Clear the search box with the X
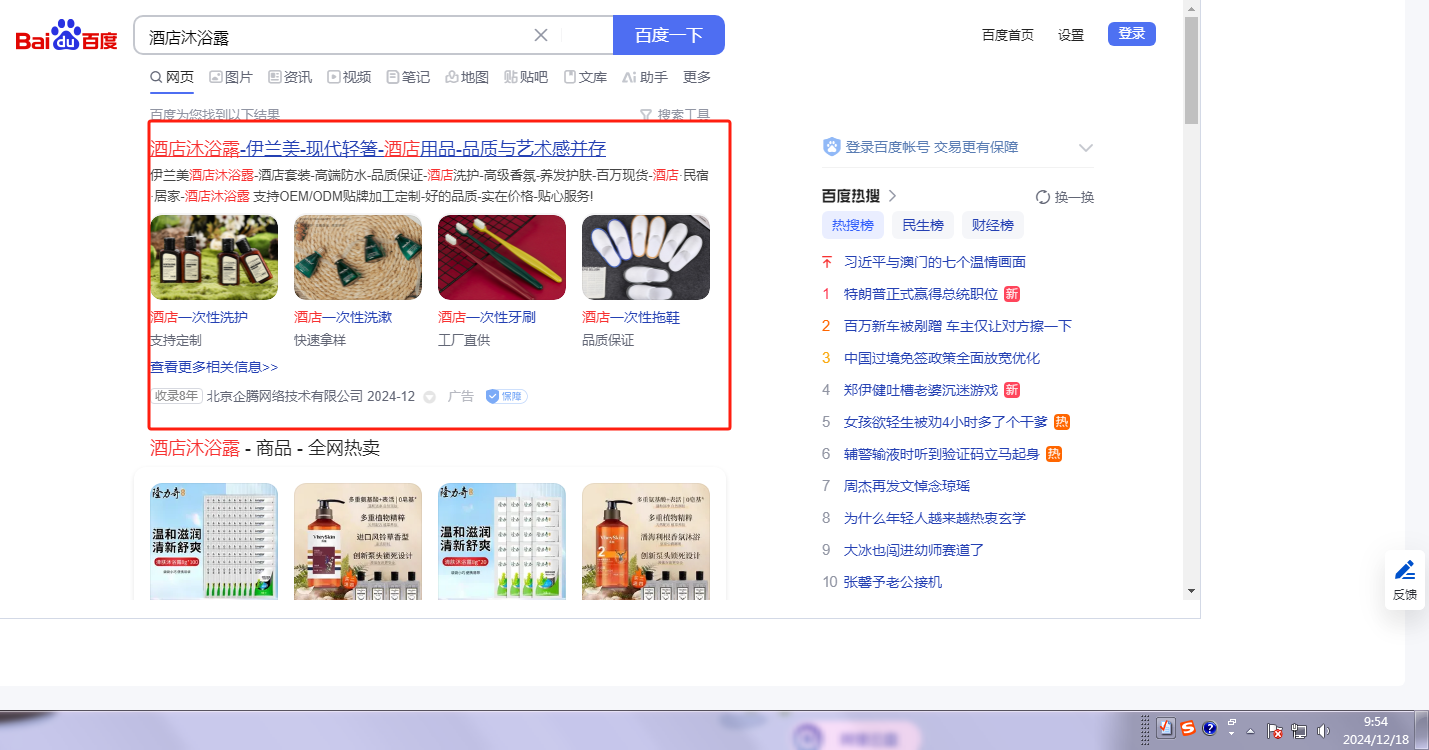The height and width of the screenshot is (750, 1429). [541, 35]
